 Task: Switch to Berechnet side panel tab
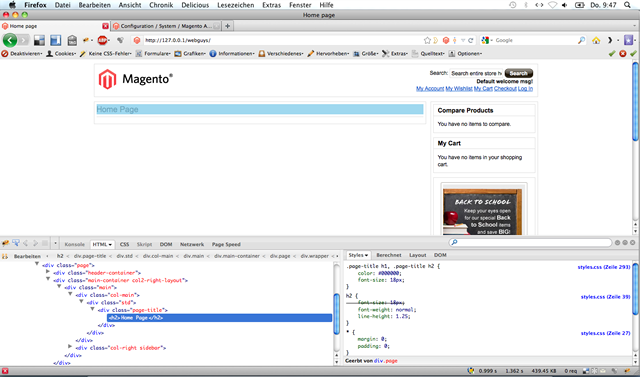coord(389,255)
